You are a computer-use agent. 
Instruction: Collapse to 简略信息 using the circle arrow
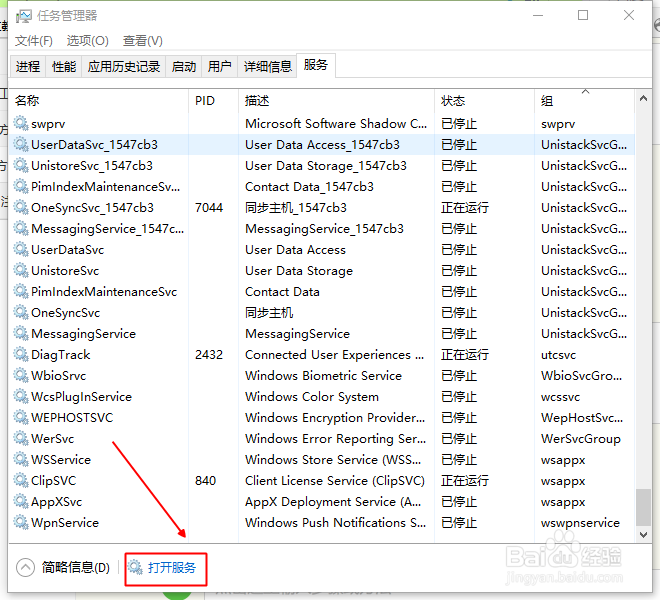(x=25, y=567)
